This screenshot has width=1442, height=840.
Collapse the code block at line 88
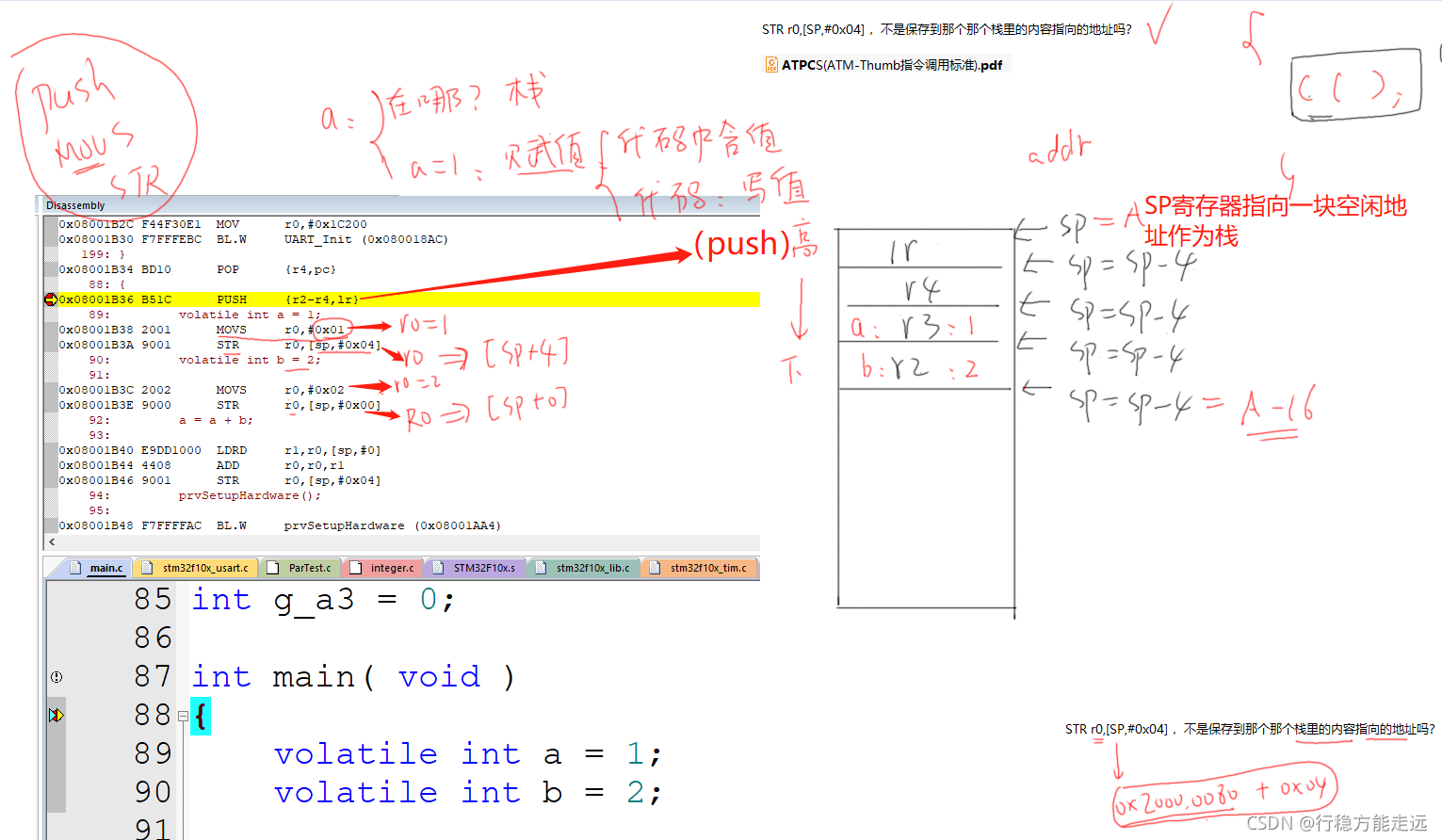[183, 716]
